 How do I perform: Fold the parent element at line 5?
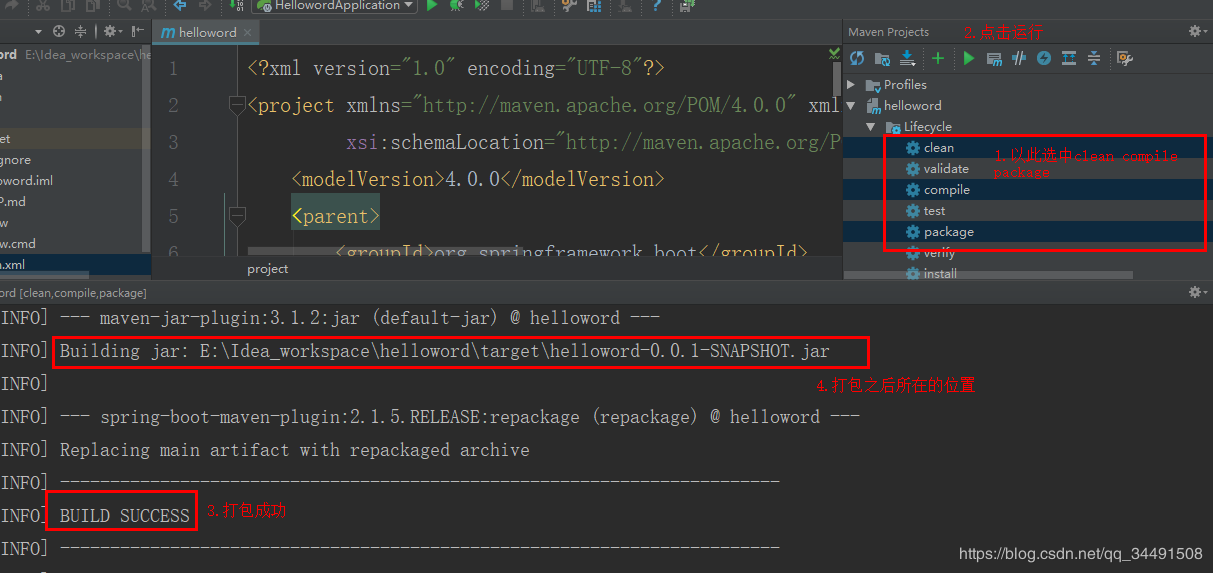tap(237, 216)
